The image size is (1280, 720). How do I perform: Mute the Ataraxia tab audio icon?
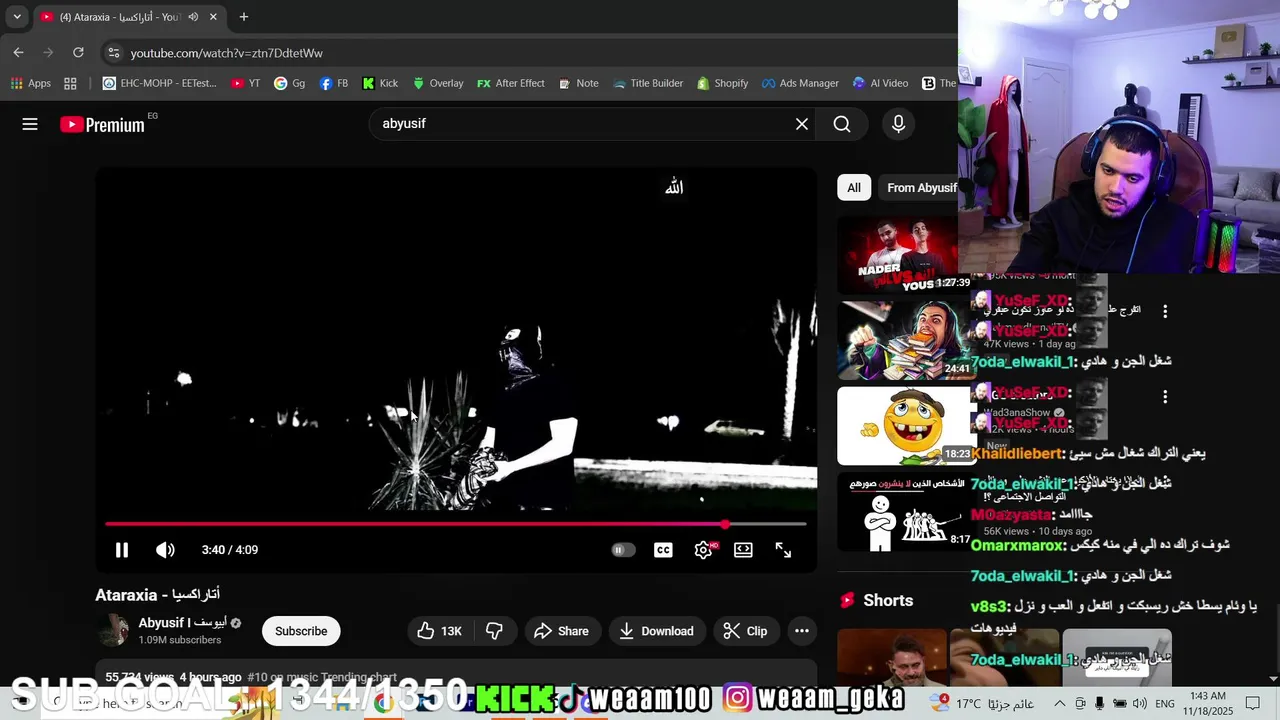click(193, 17)
